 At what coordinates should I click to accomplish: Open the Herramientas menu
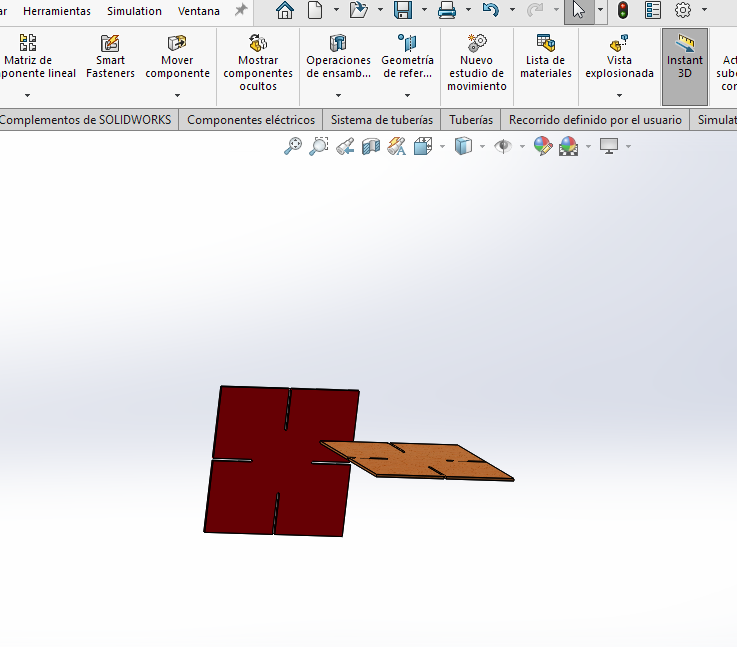[57, 11]
